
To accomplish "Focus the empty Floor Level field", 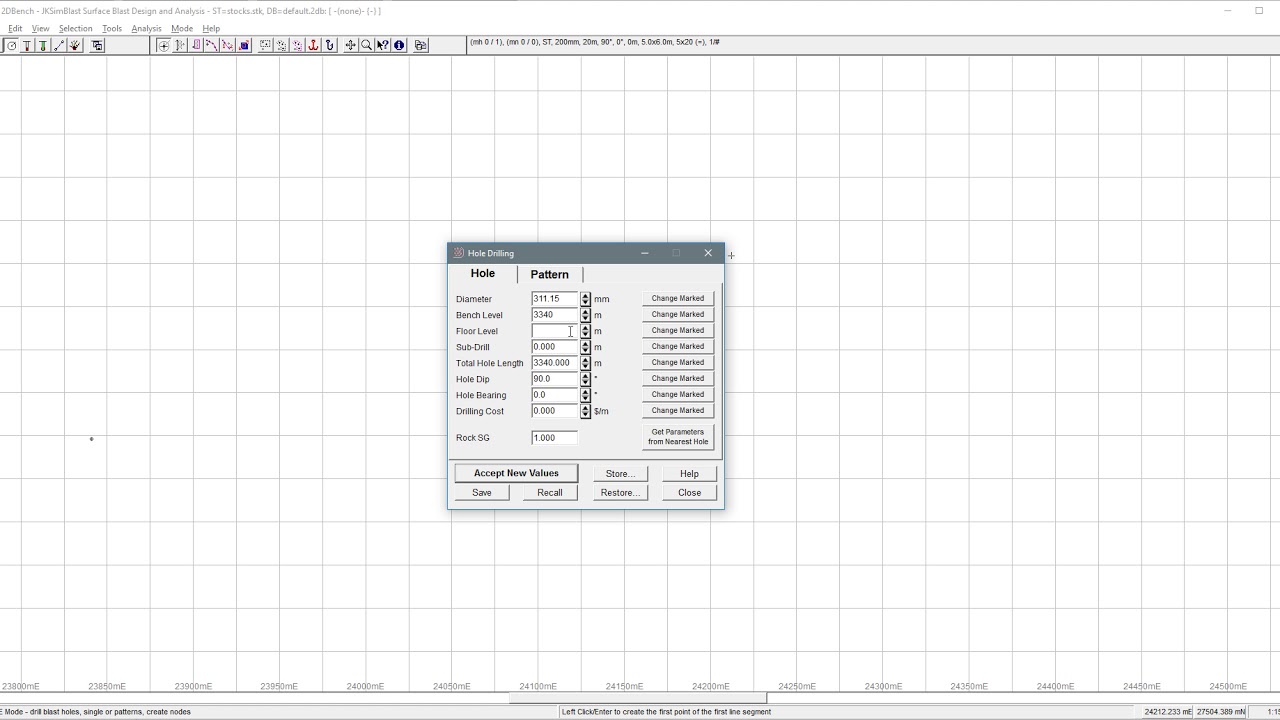I will click(x=555, y=331).
